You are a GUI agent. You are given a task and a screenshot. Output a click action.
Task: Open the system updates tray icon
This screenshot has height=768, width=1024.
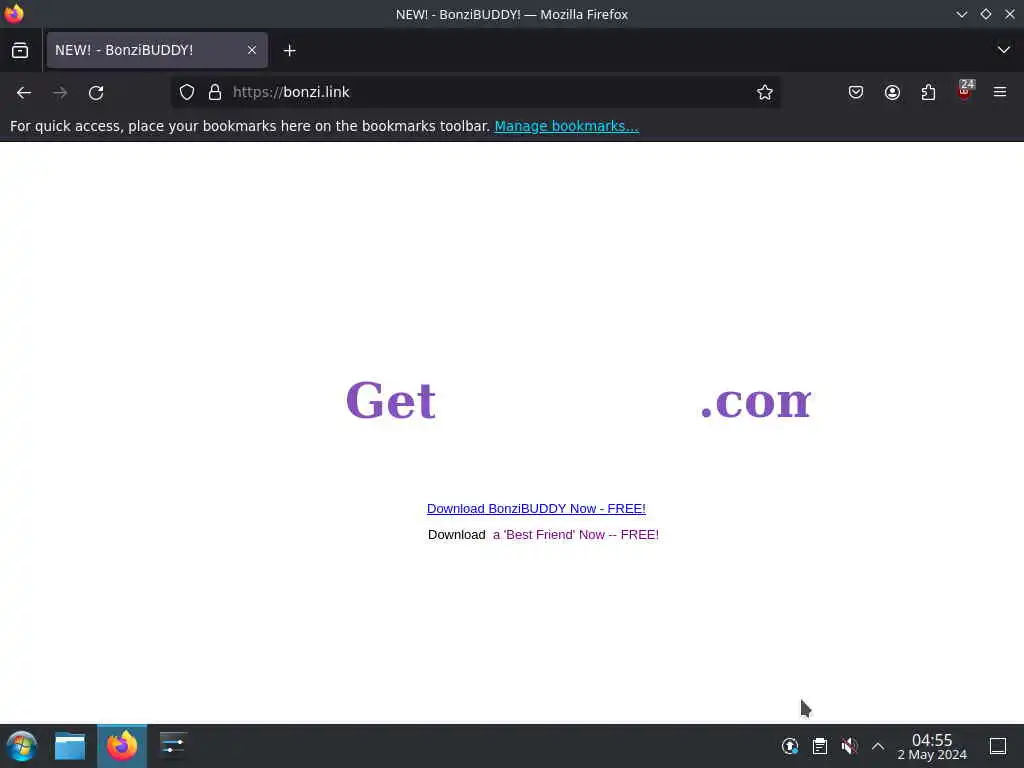[x=790, y=746]
